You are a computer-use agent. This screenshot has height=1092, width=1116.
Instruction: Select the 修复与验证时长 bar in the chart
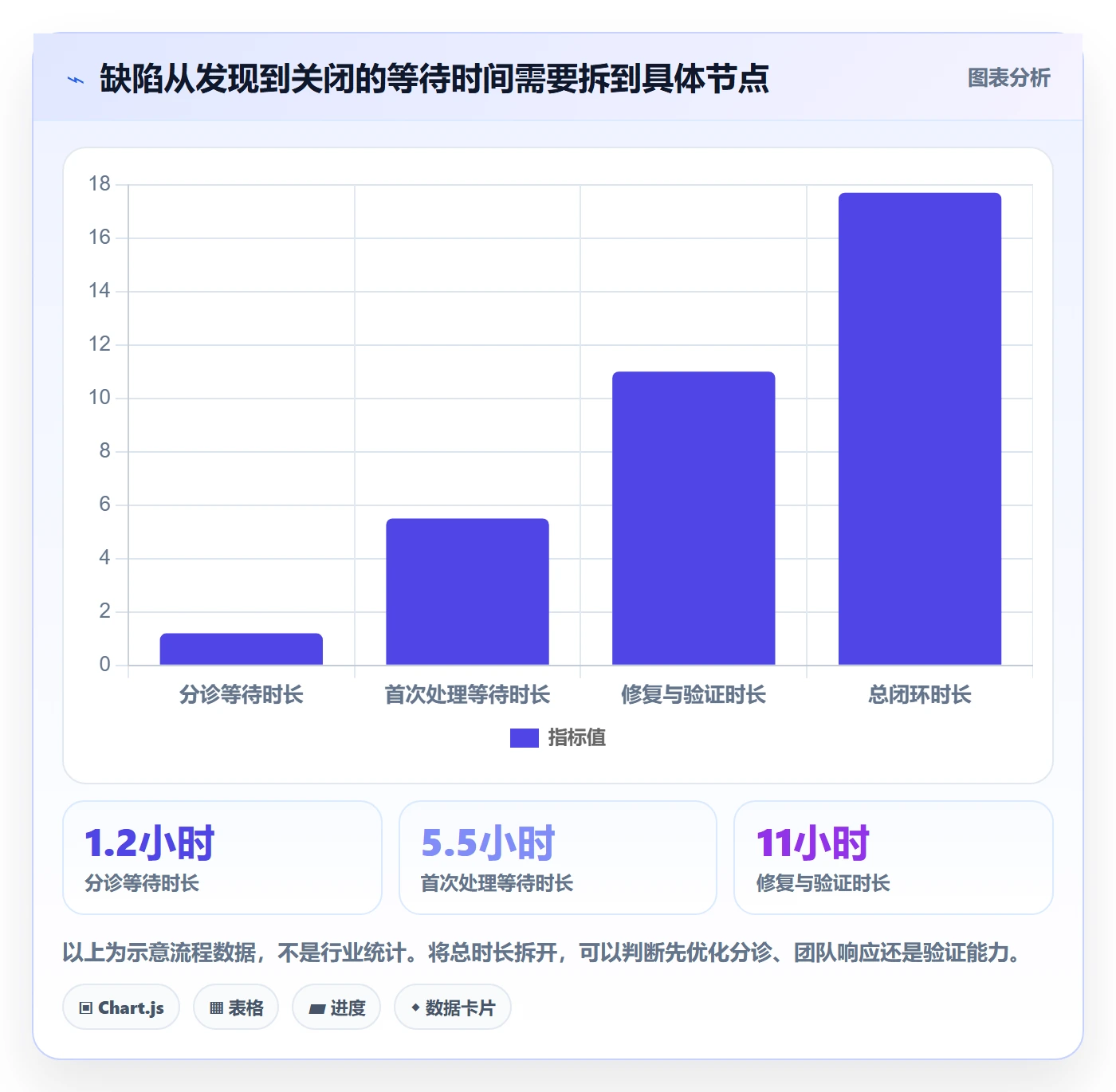pyautogui.click(x=694, y=518)
